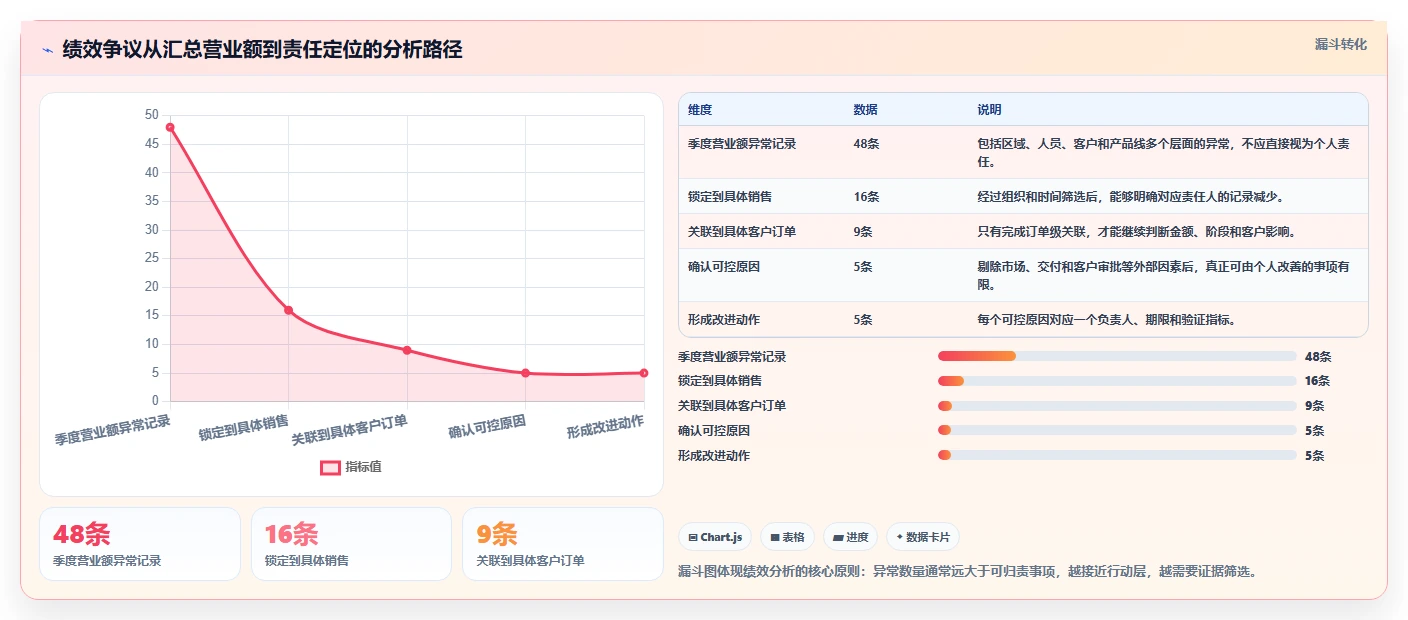This screenshot has width=1408, height=620.
Task: Click the lightning icon beside the title
Action: tap(47, 50)
